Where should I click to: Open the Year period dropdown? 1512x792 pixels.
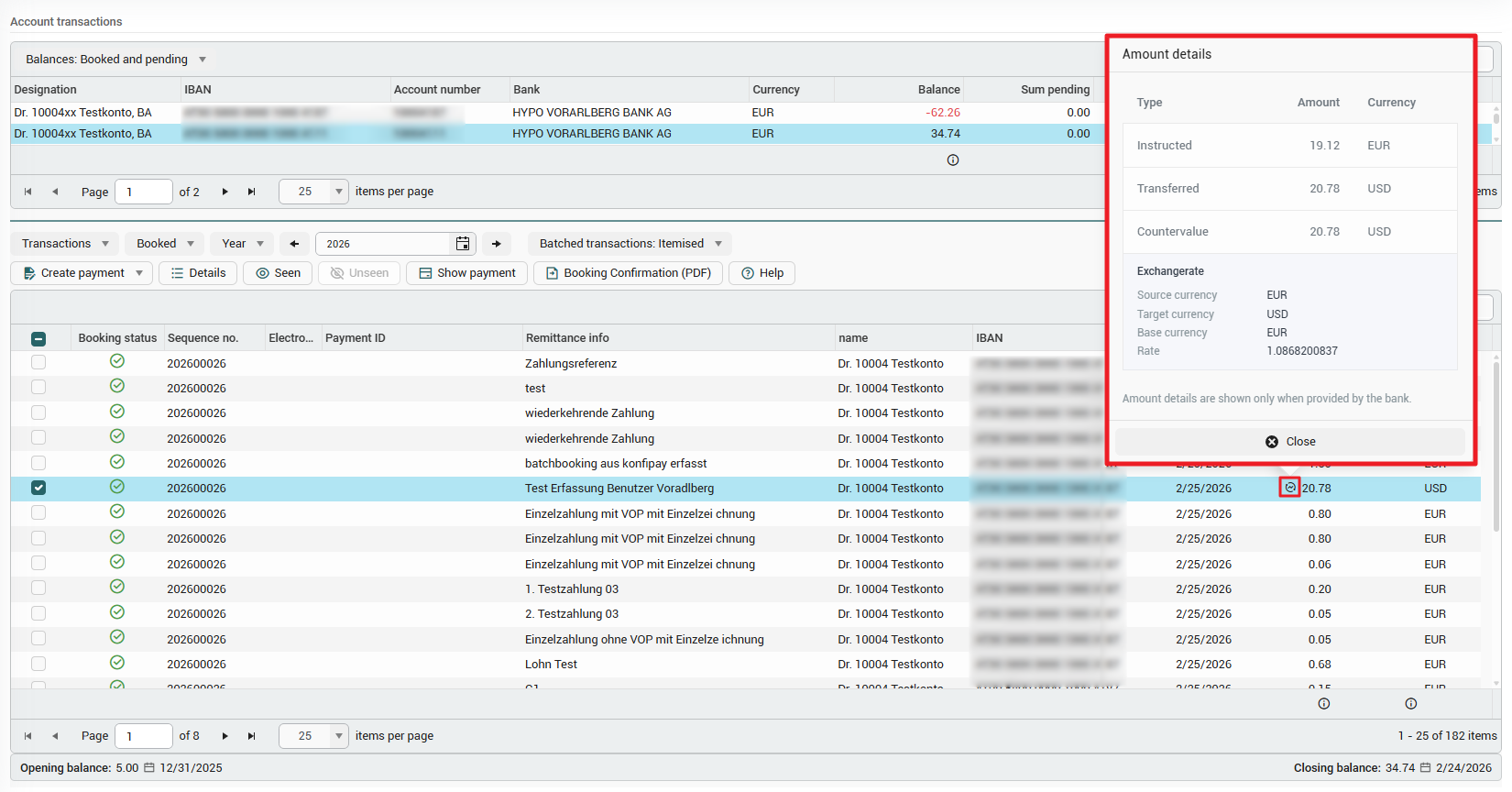point(242,244)
